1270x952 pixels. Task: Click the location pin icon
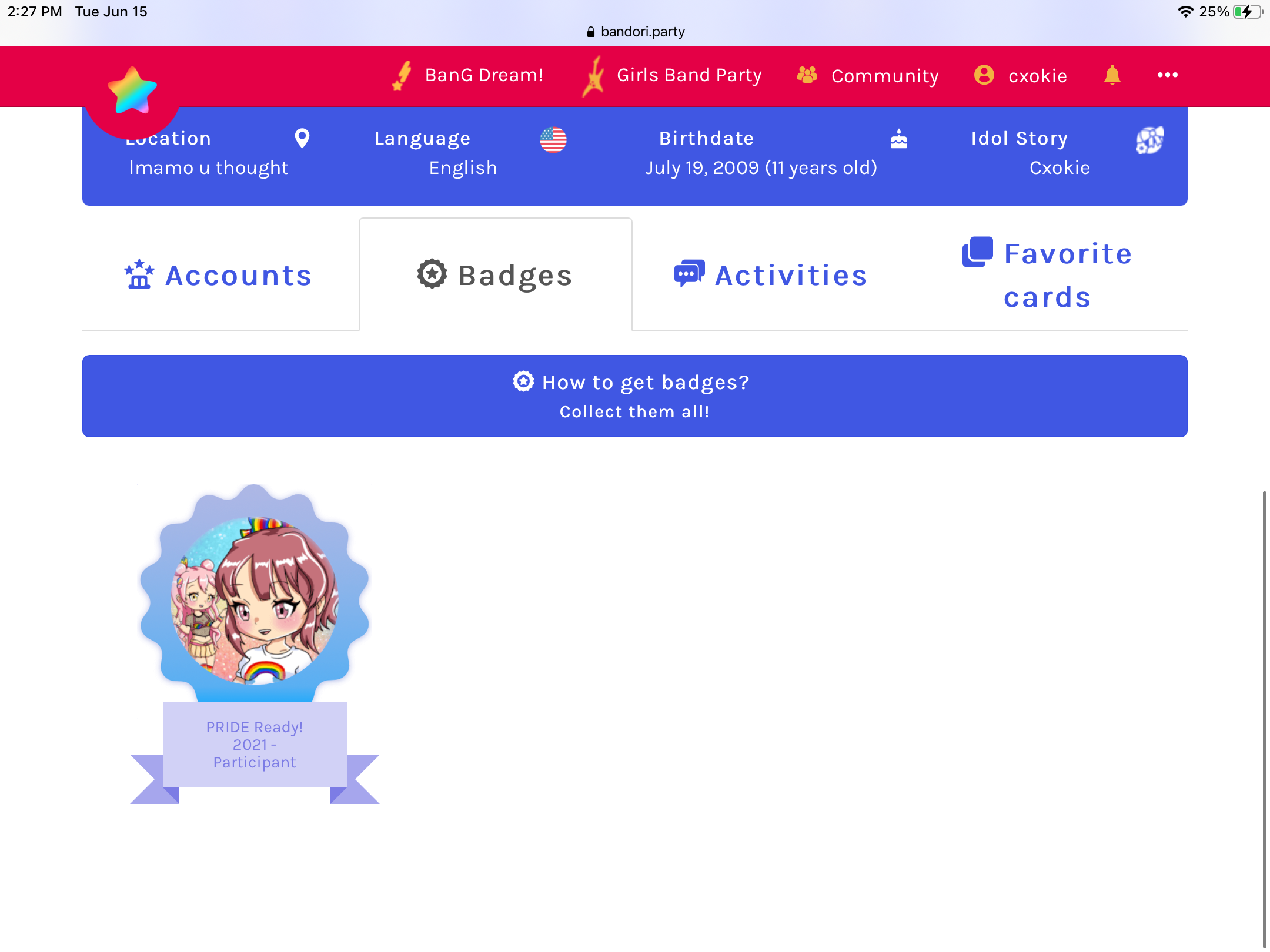coord(302,139)
